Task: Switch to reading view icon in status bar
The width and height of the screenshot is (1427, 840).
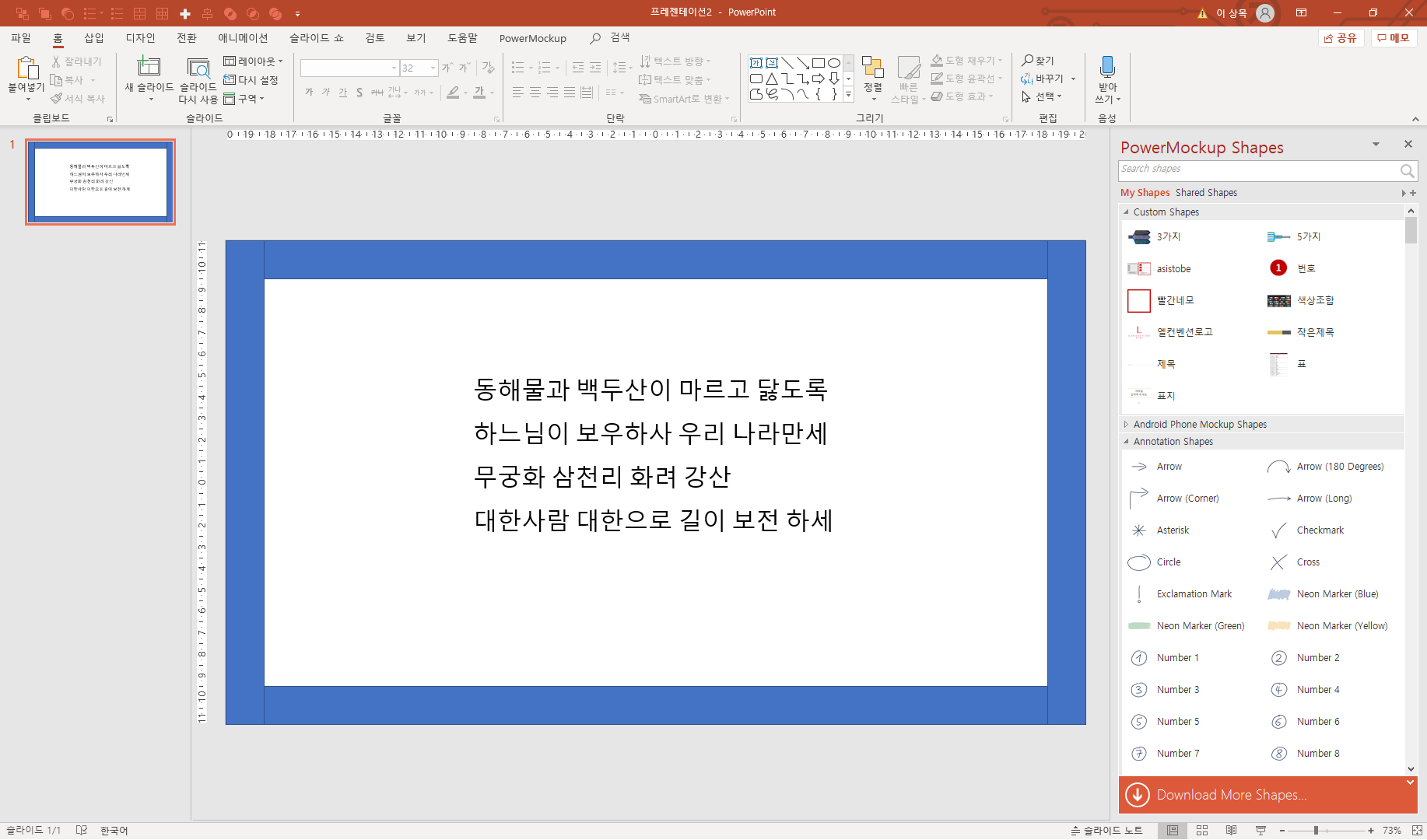Action: [x=1231, y=831]
